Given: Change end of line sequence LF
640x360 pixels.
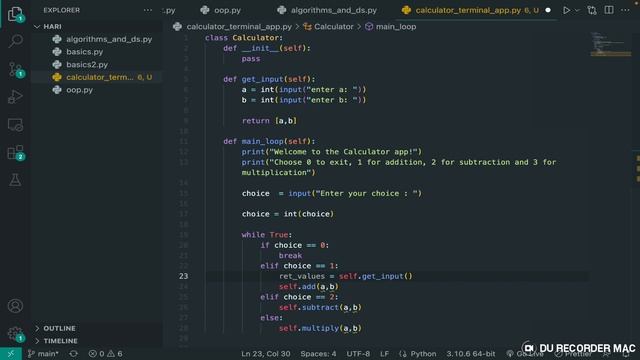Looking at the screenshot, I should [384, 353].
